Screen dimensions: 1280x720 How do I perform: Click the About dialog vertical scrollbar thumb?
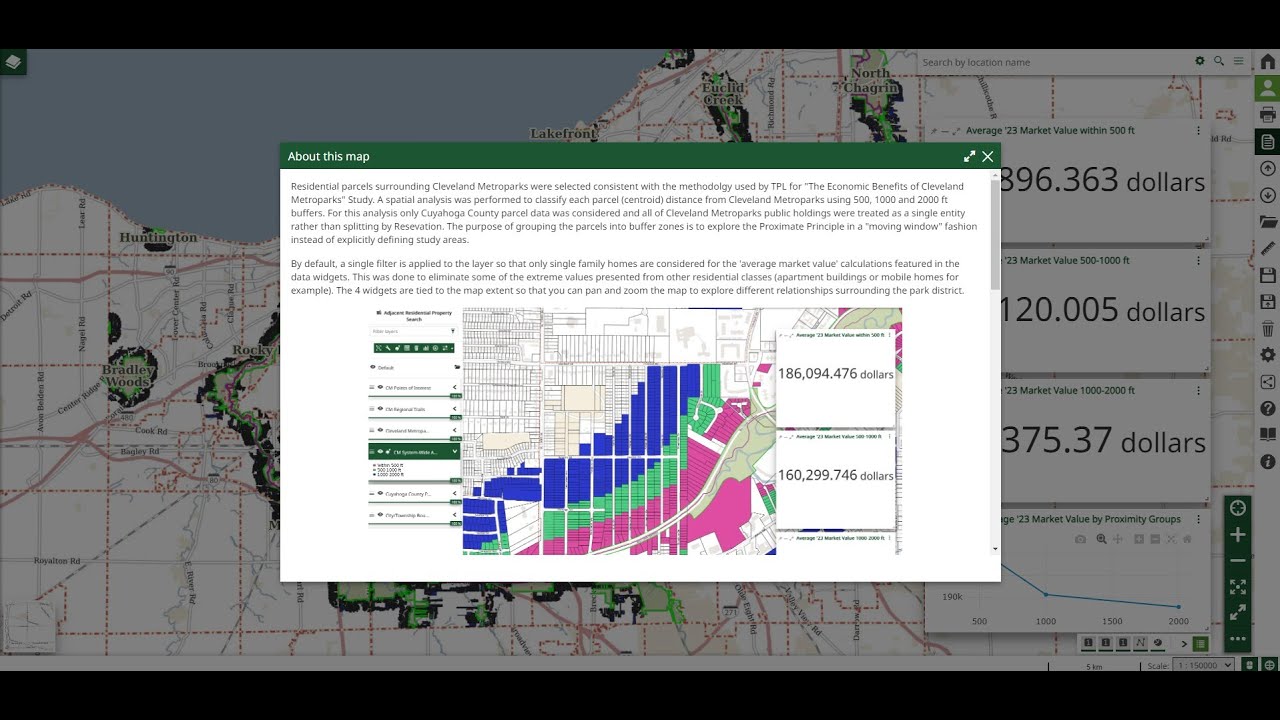click(x=995, y=236)
